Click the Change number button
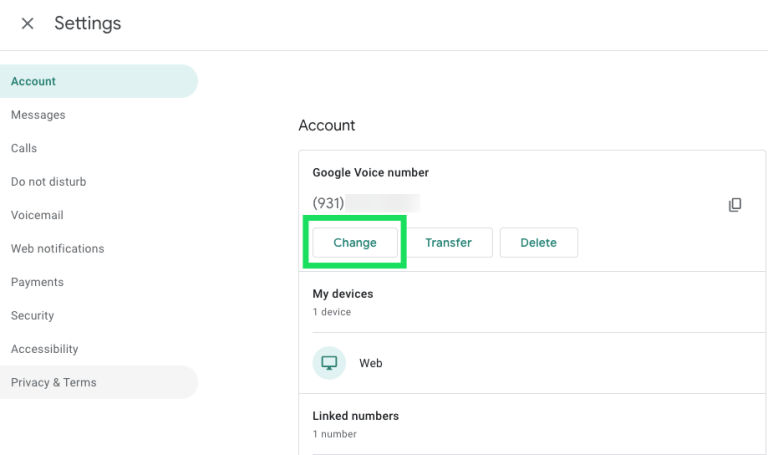768x455 pixels. click(x=355, y=242)
